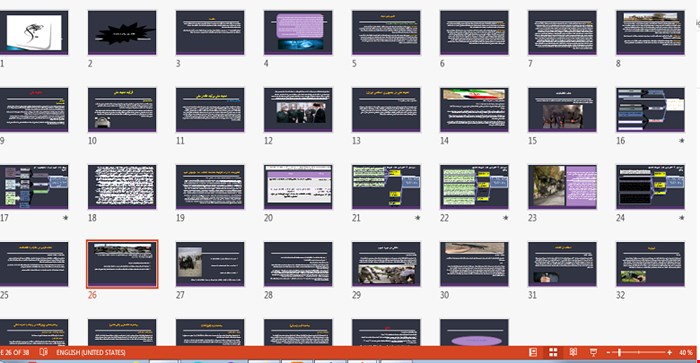700x363 pixels.
Task: Select slide 14 with Iran flag image
Action: point(474,110)
